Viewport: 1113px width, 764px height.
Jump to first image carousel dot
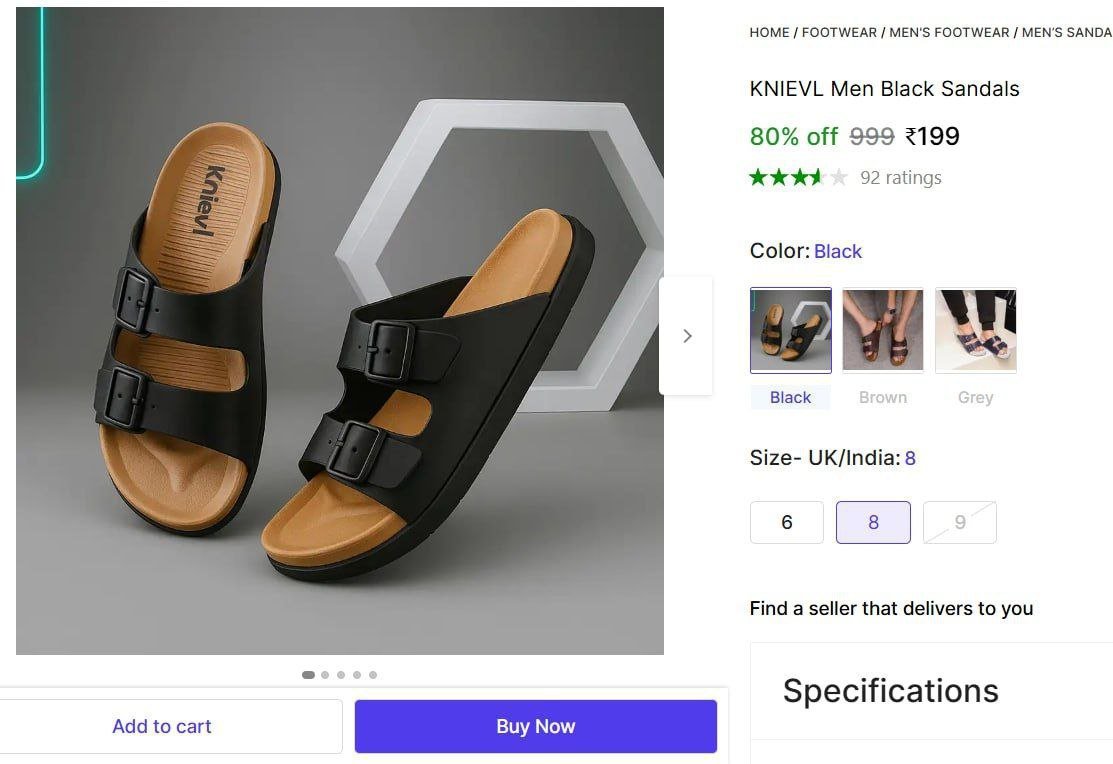tap(308, 675)
